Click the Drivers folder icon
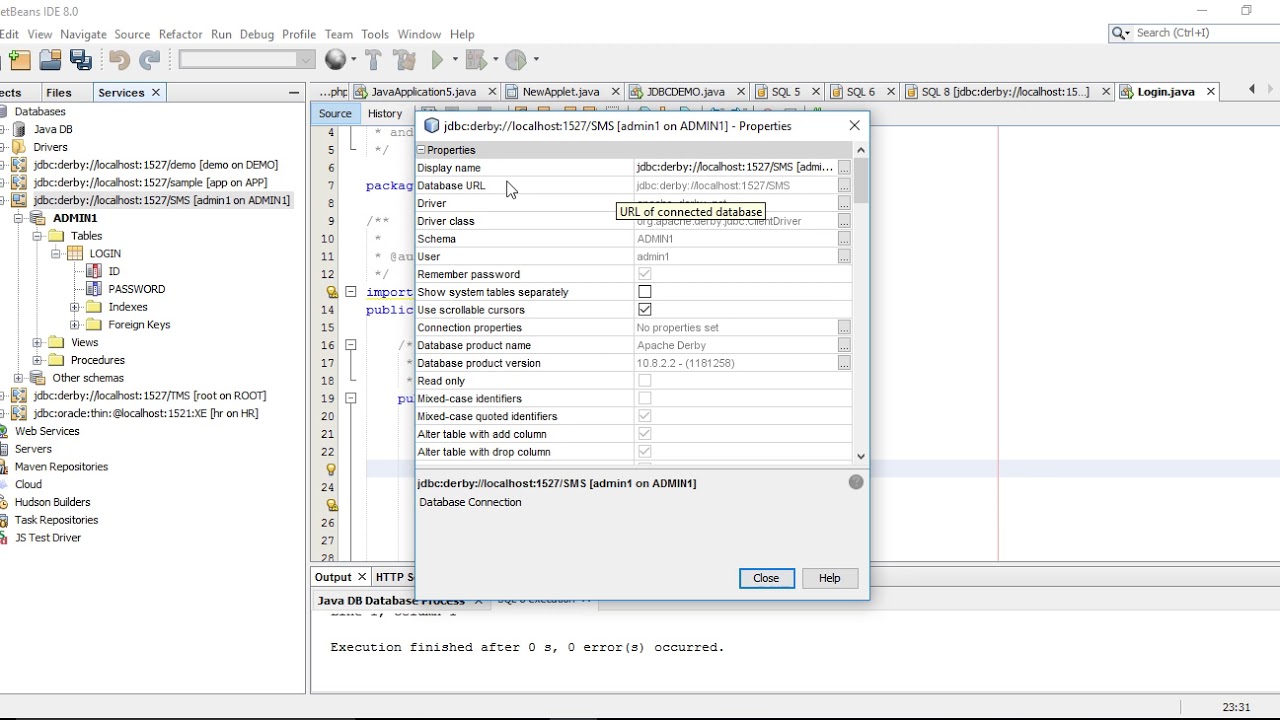 click(20, 147)
